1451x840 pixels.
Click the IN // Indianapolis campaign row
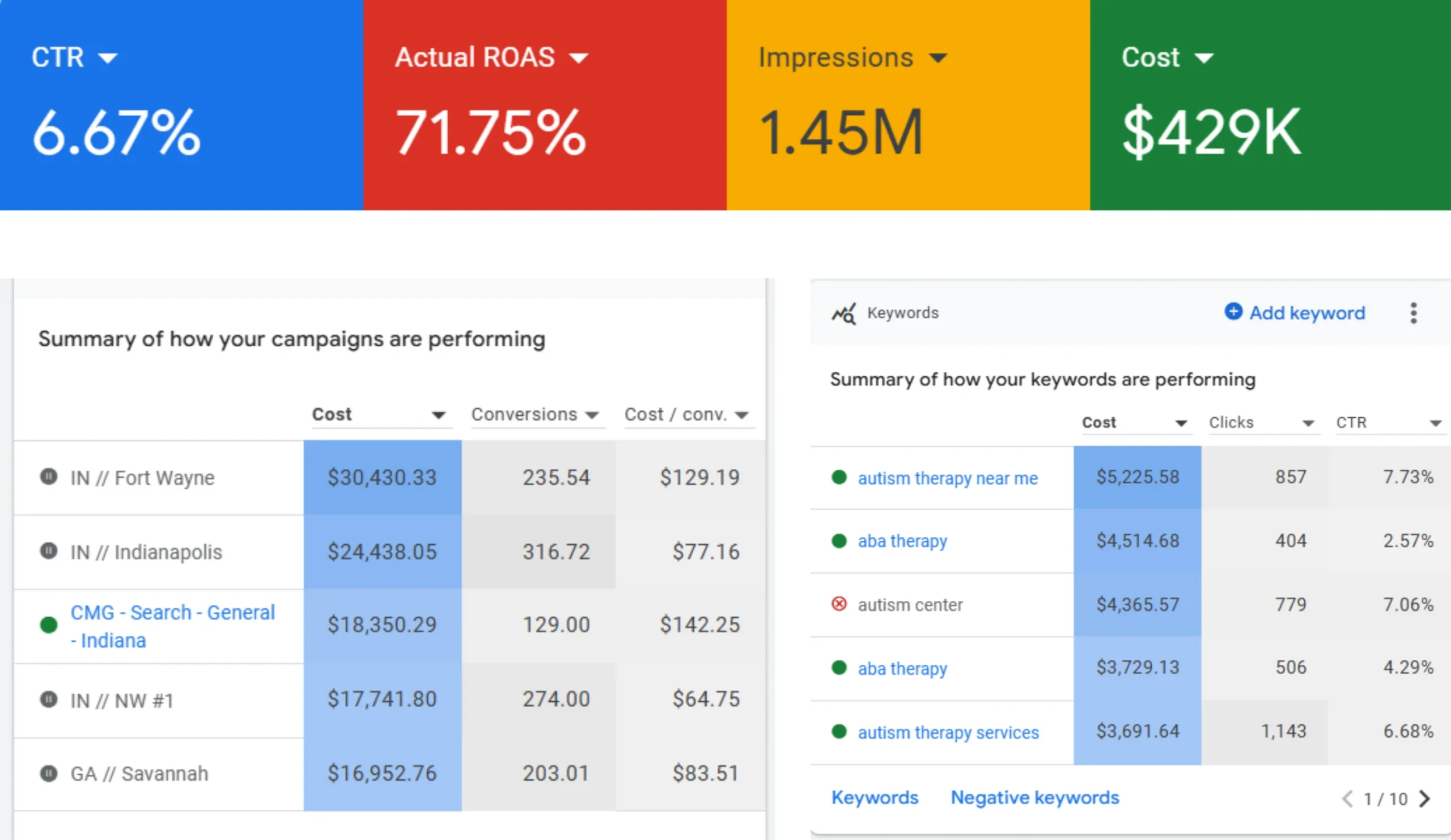tap(146, 551)
